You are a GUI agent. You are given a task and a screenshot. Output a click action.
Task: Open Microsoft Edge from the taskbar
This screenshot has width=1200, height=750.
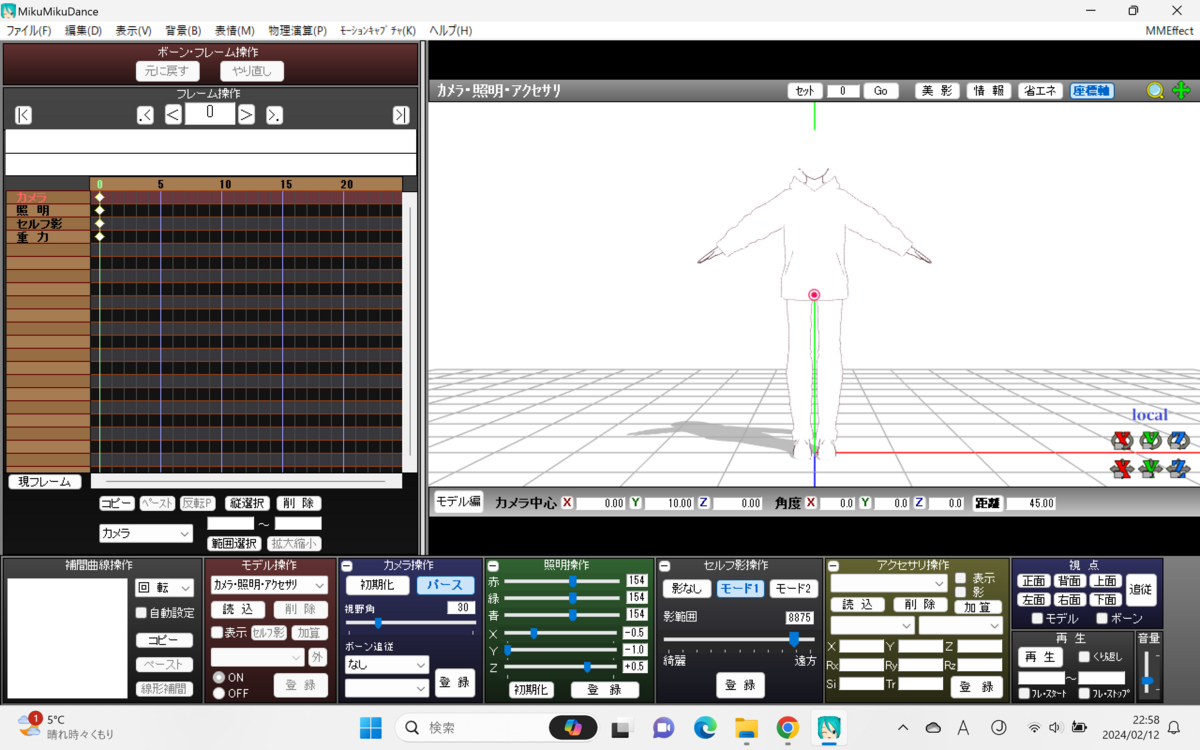(705, 727)
